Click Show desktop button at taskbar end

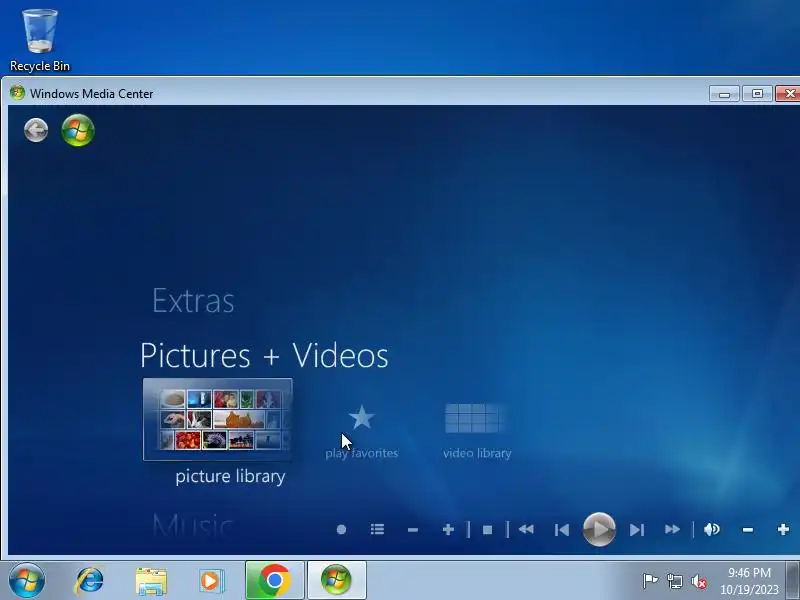792,580
